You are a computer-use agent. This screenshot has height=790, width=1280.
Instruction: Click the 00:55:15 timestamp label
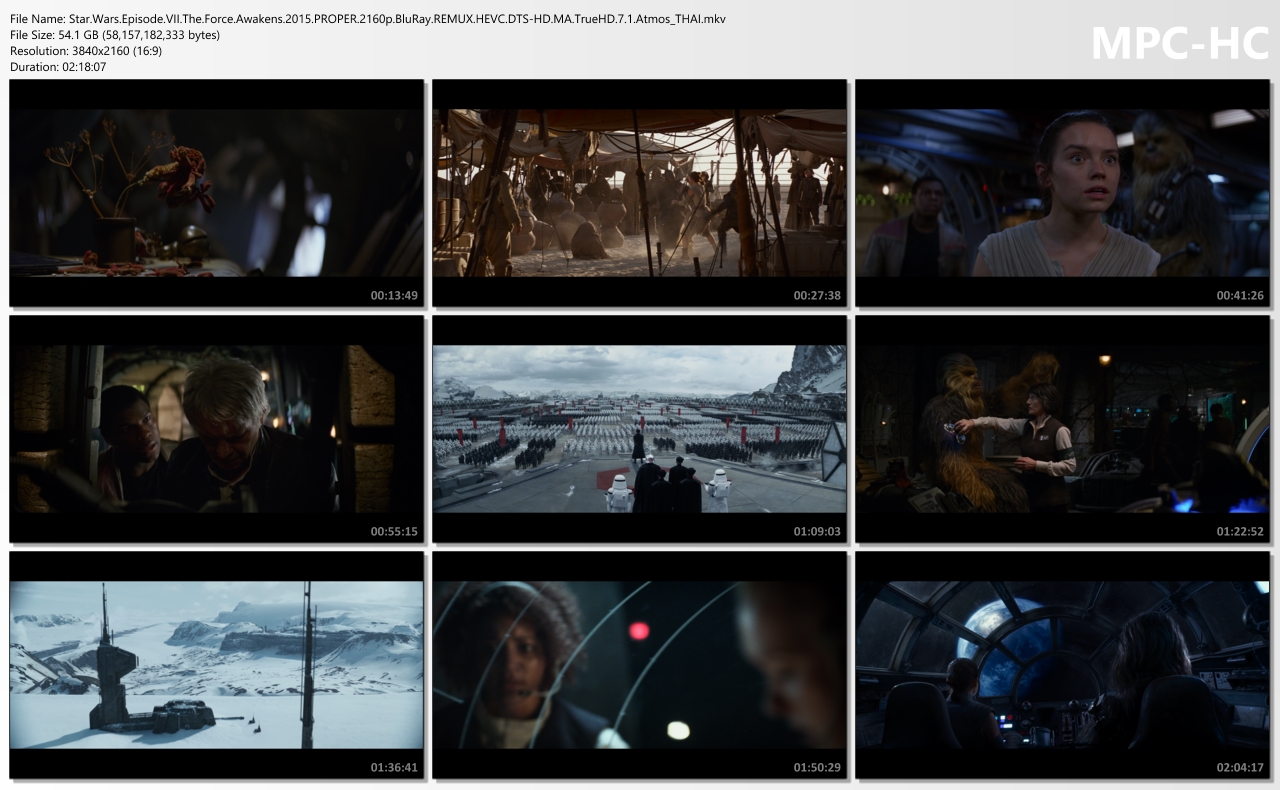tap(394, 532)
